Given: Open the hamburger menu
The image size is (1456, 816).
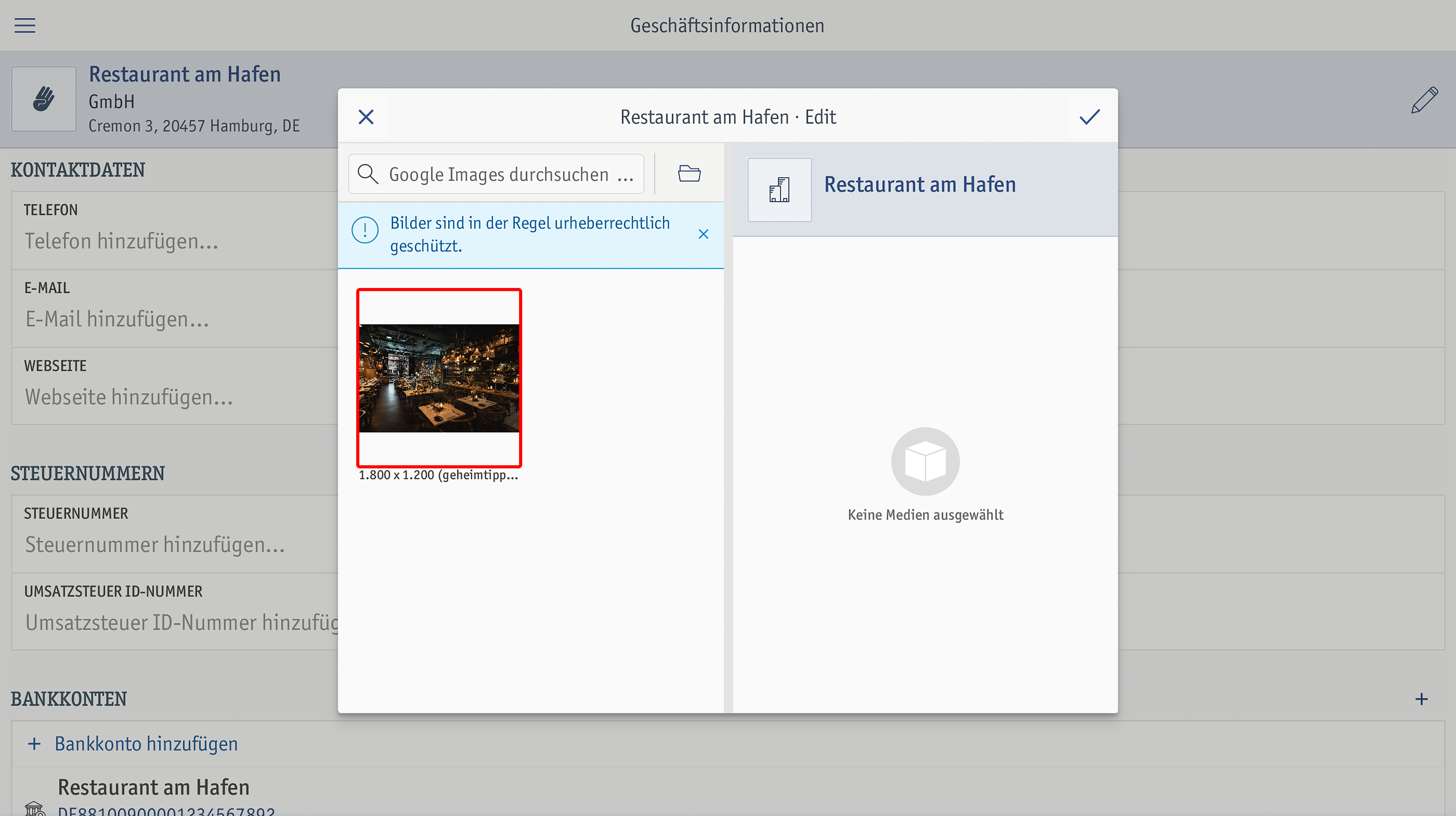Looking at the screenshot, I should 25,25.
